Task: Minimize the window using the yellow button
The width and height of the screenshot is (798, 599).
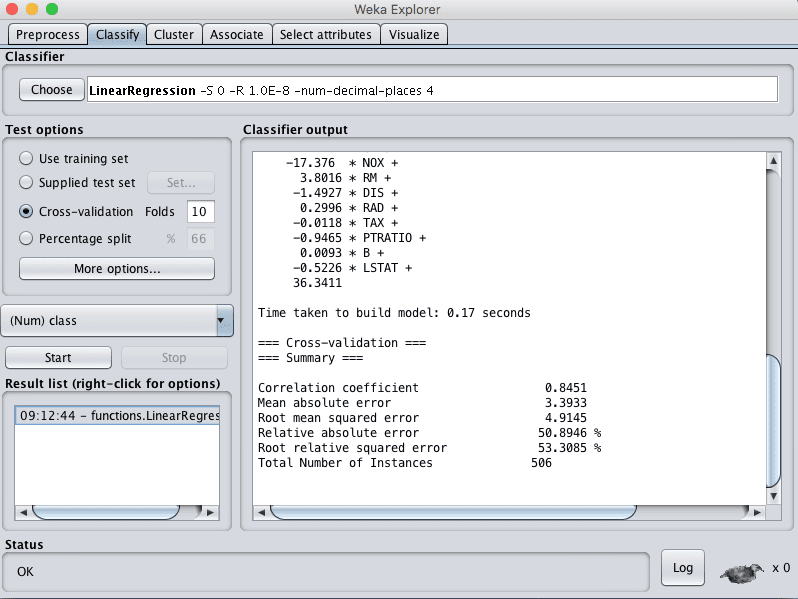Action: click(32, 9)
